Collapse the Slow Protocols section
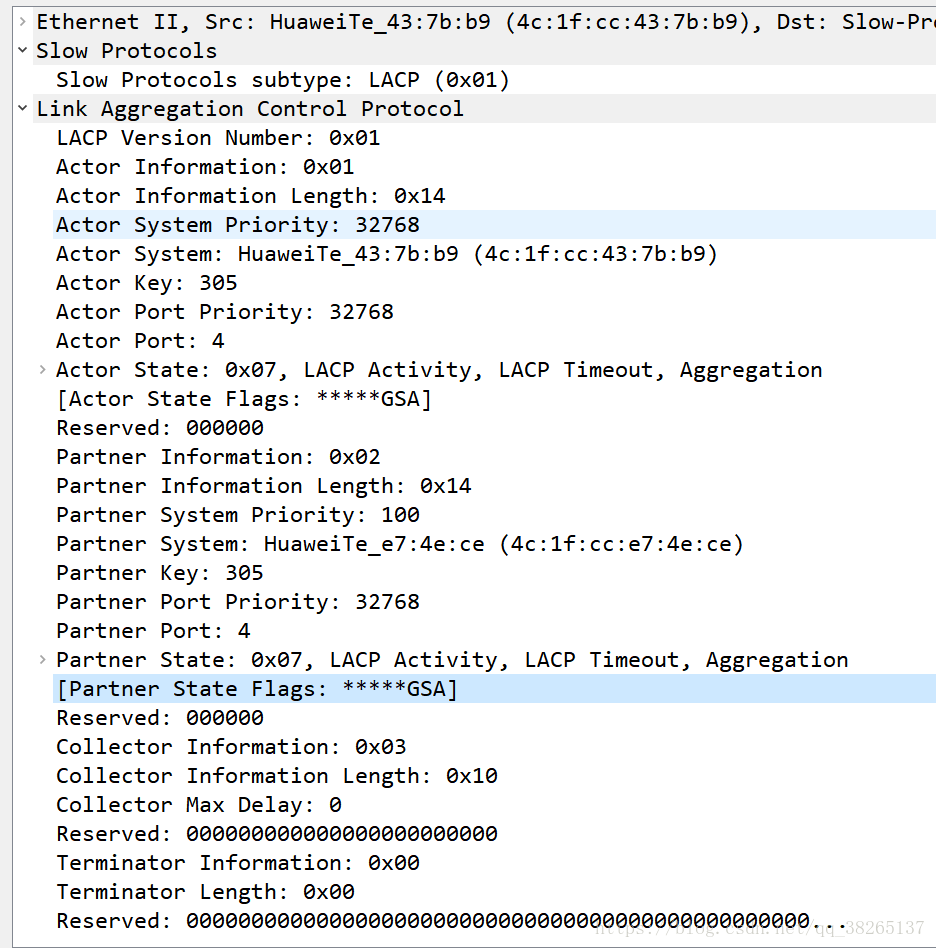The width and height of the screenshot is (936, 948). [22, 50]
